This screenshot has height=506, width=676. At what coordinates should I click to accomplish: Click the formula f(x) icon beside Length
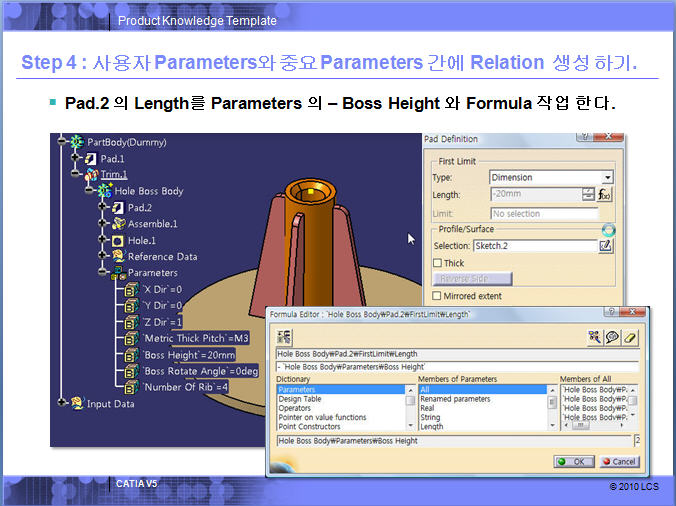tap(604, 195)
